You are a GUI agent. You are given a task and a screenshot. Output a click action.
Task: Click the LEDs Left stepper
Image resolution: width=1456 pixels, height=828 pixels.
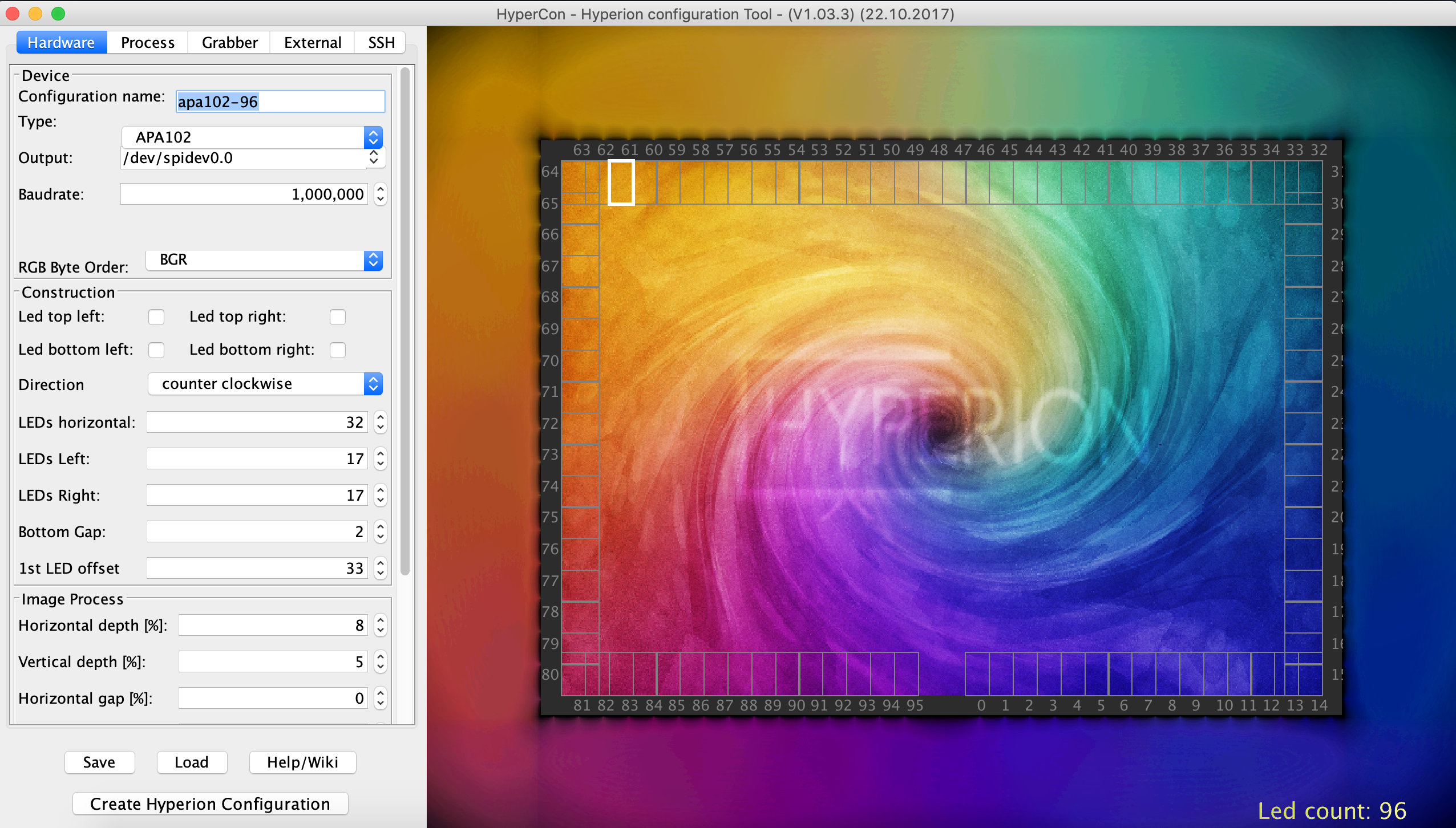[381, 458]
